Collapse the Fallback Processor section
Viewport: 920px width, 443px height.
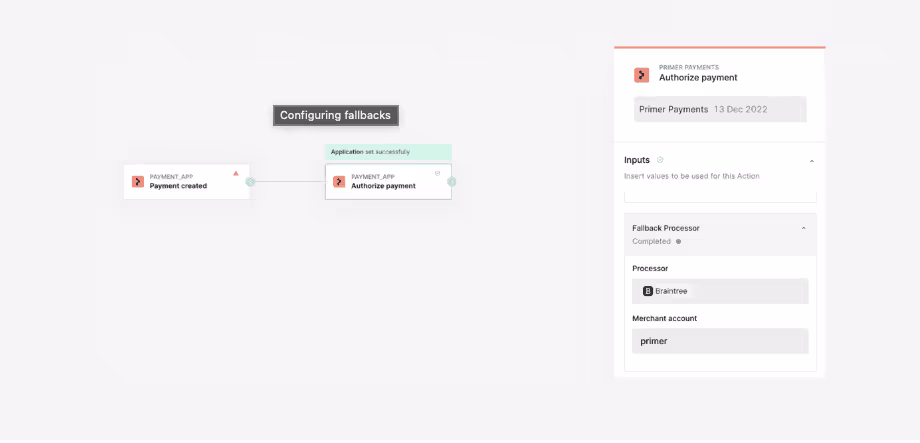[x=803, y=228]
